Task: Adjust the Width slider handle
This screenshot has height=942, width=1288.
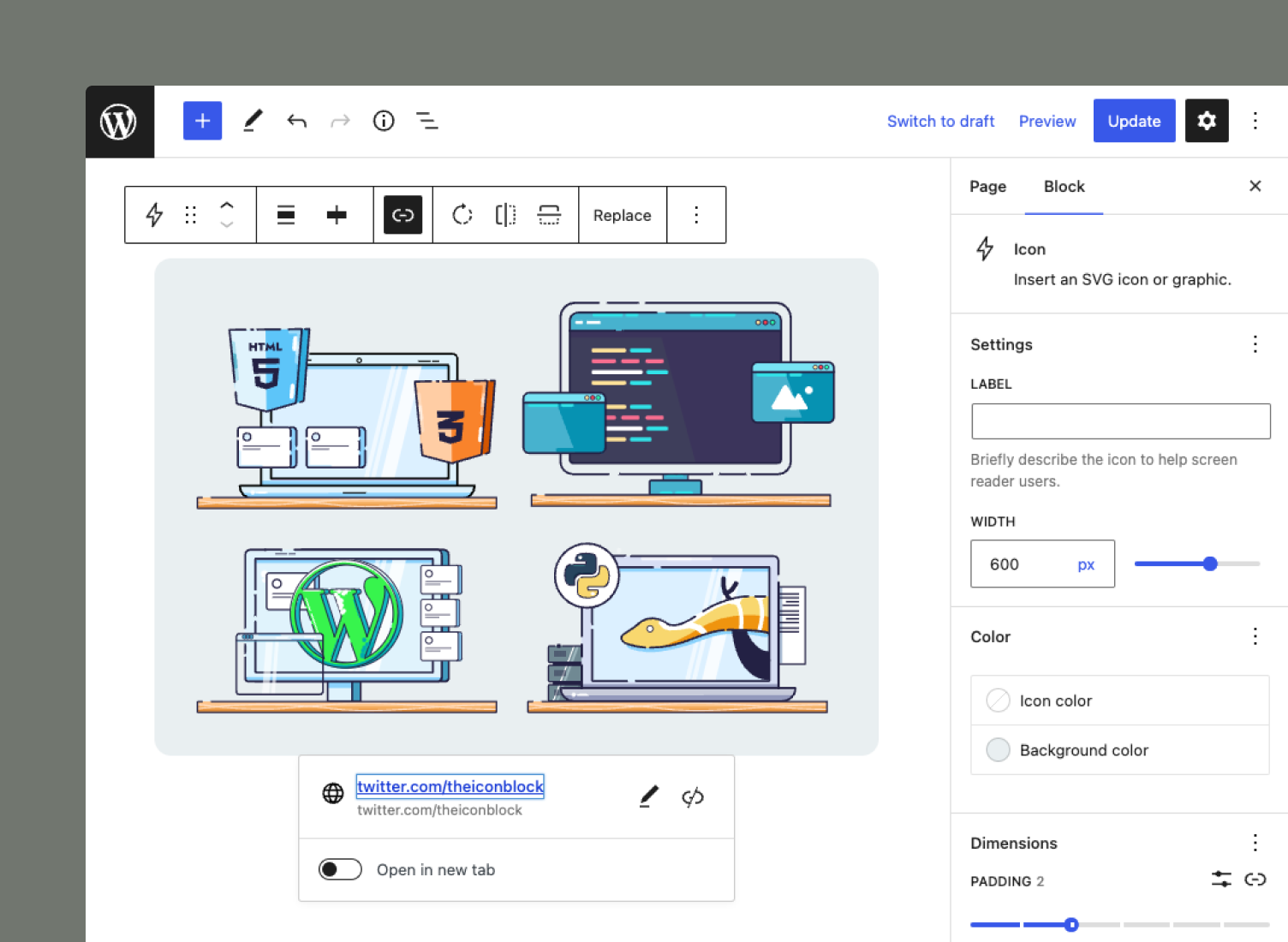Action: [x=1210, y=563]
